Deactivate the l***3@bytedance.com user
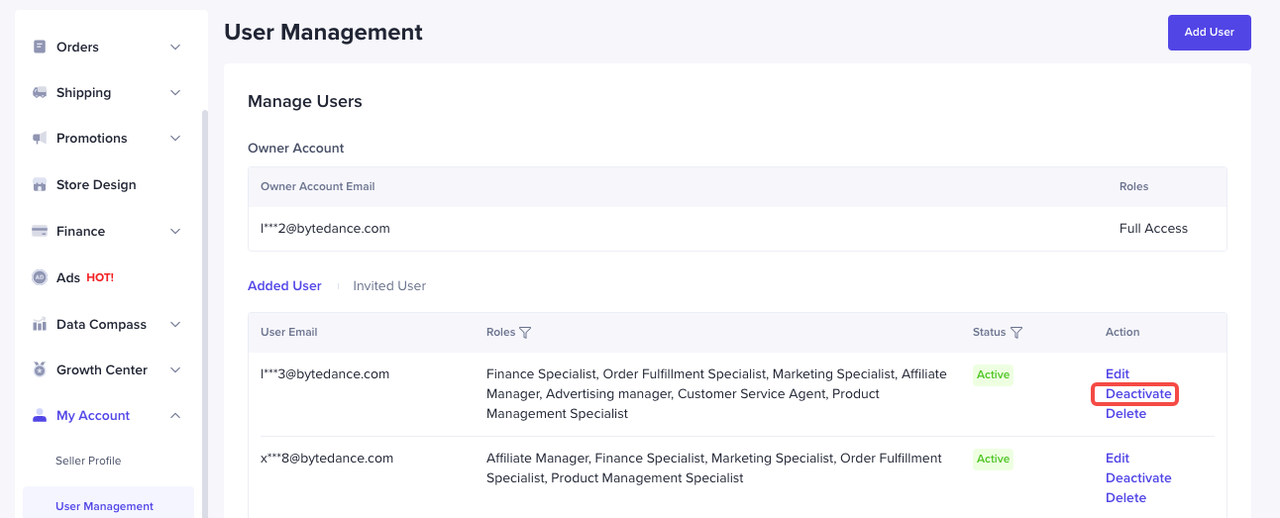 1138,394
